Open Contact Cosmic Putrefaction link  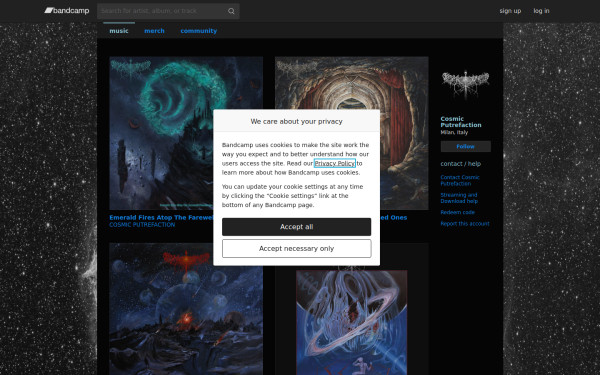460,180
